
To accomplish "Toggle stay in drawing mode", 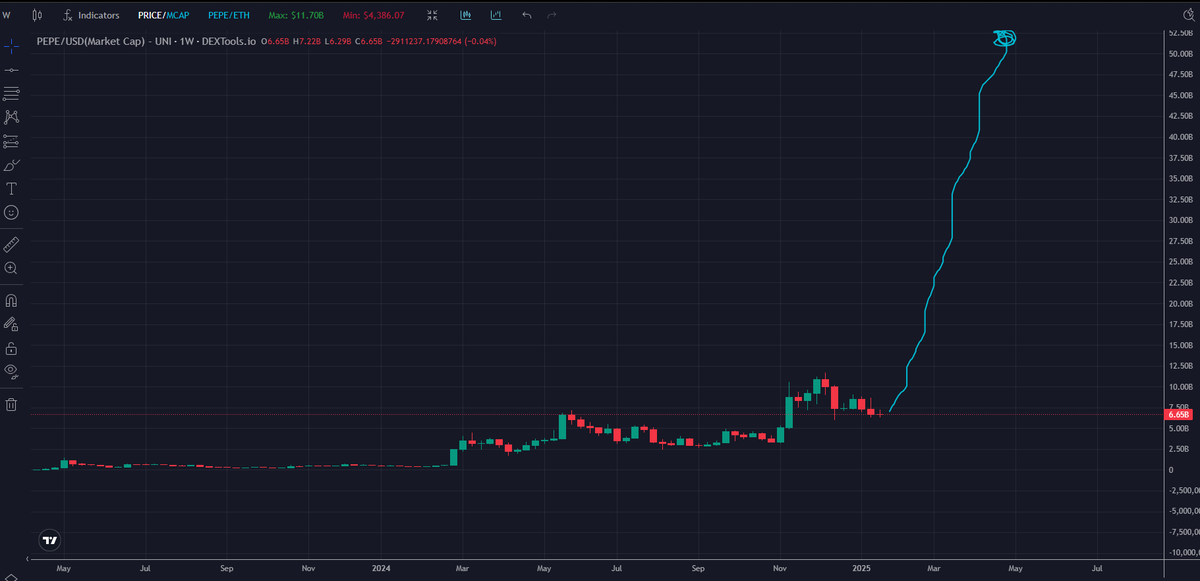I will pos(11,324).
